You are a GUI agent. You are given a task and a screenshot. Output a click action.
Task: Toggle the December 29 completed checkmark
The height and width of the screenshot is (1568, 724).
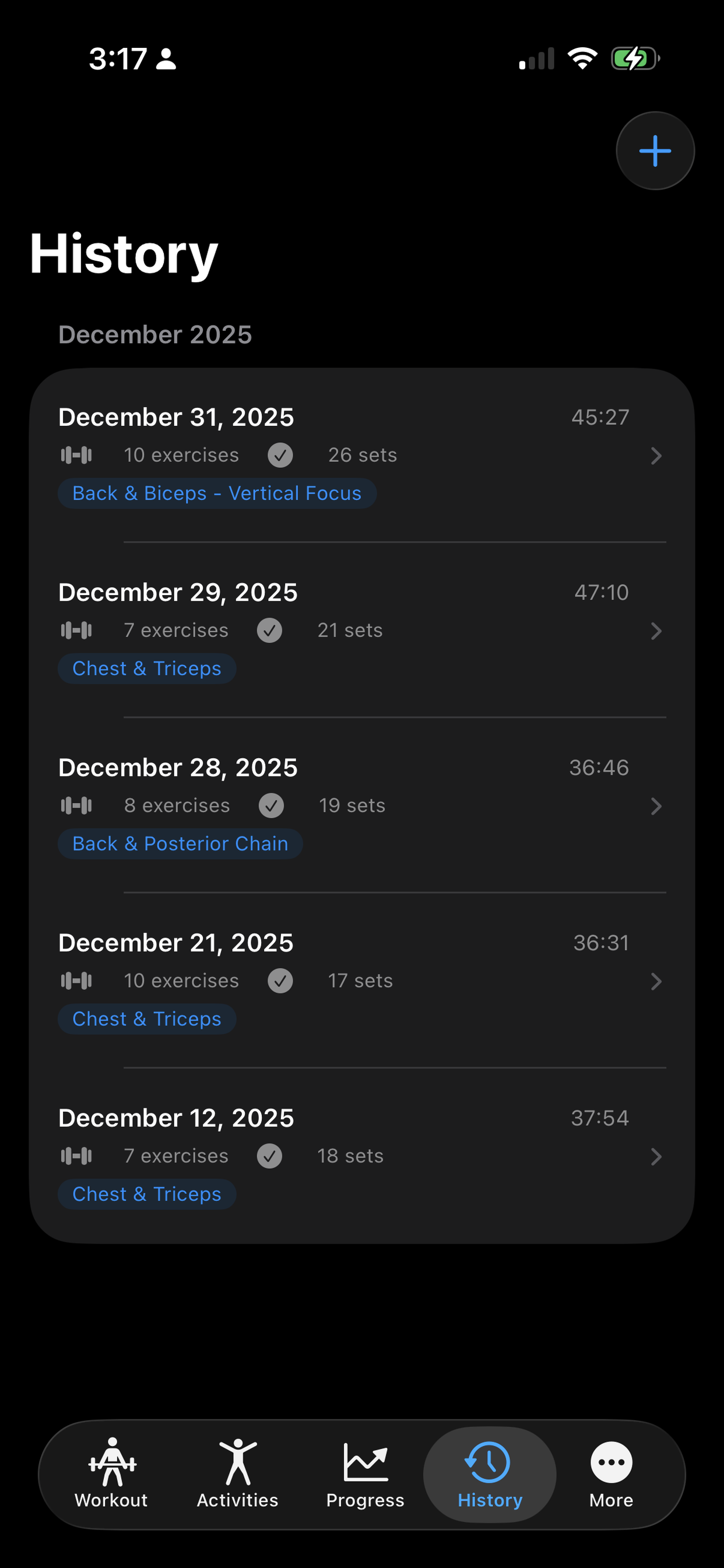tap(269, 631)
